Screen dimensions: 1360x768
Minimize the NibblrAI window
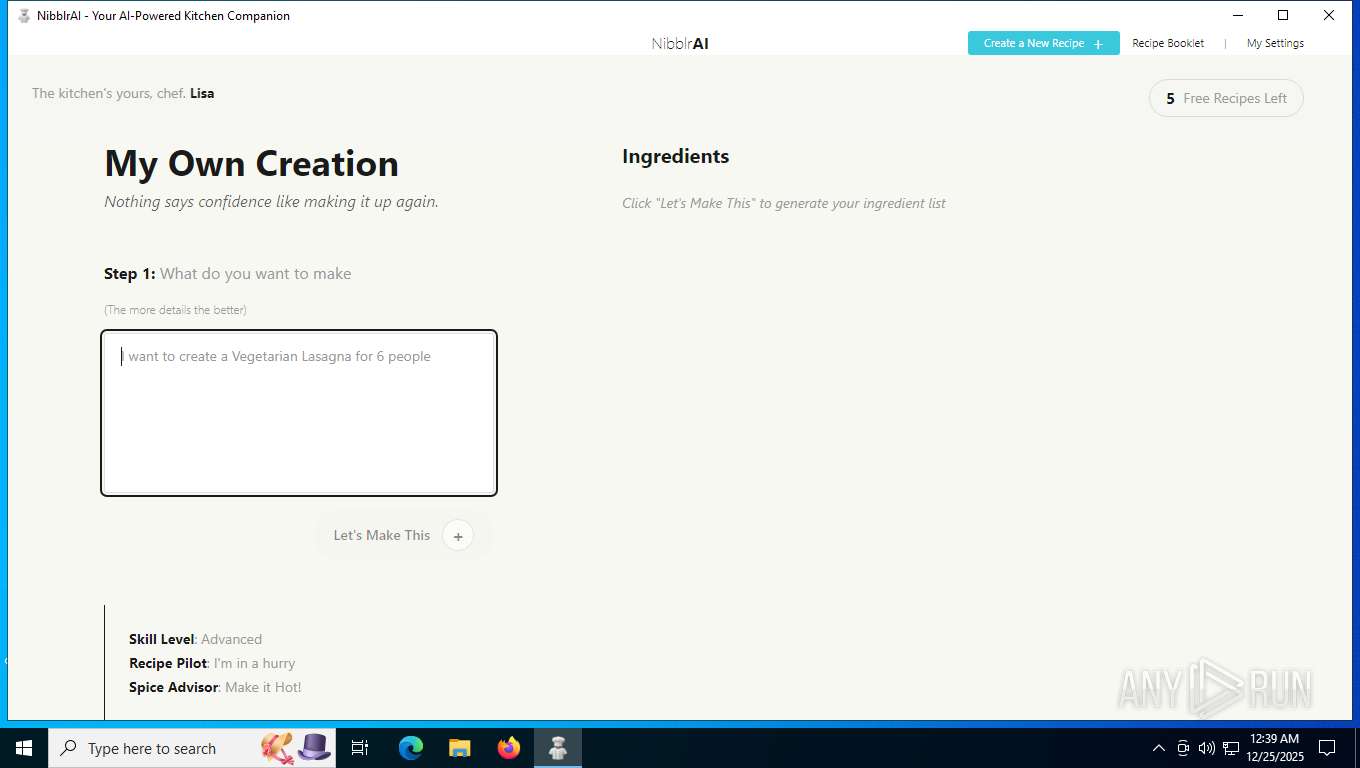point(1238,15)
